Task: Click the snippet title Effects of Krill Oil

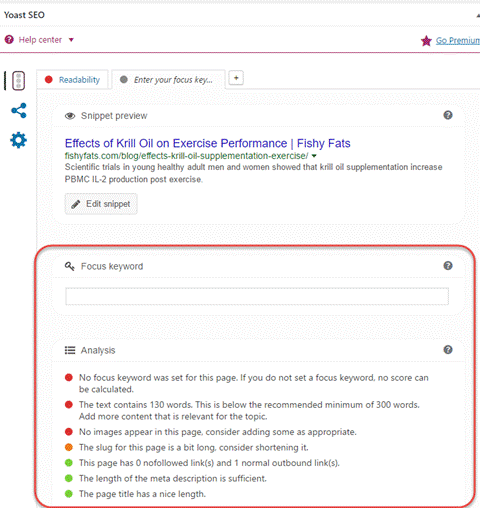Action: pos(207,143)
